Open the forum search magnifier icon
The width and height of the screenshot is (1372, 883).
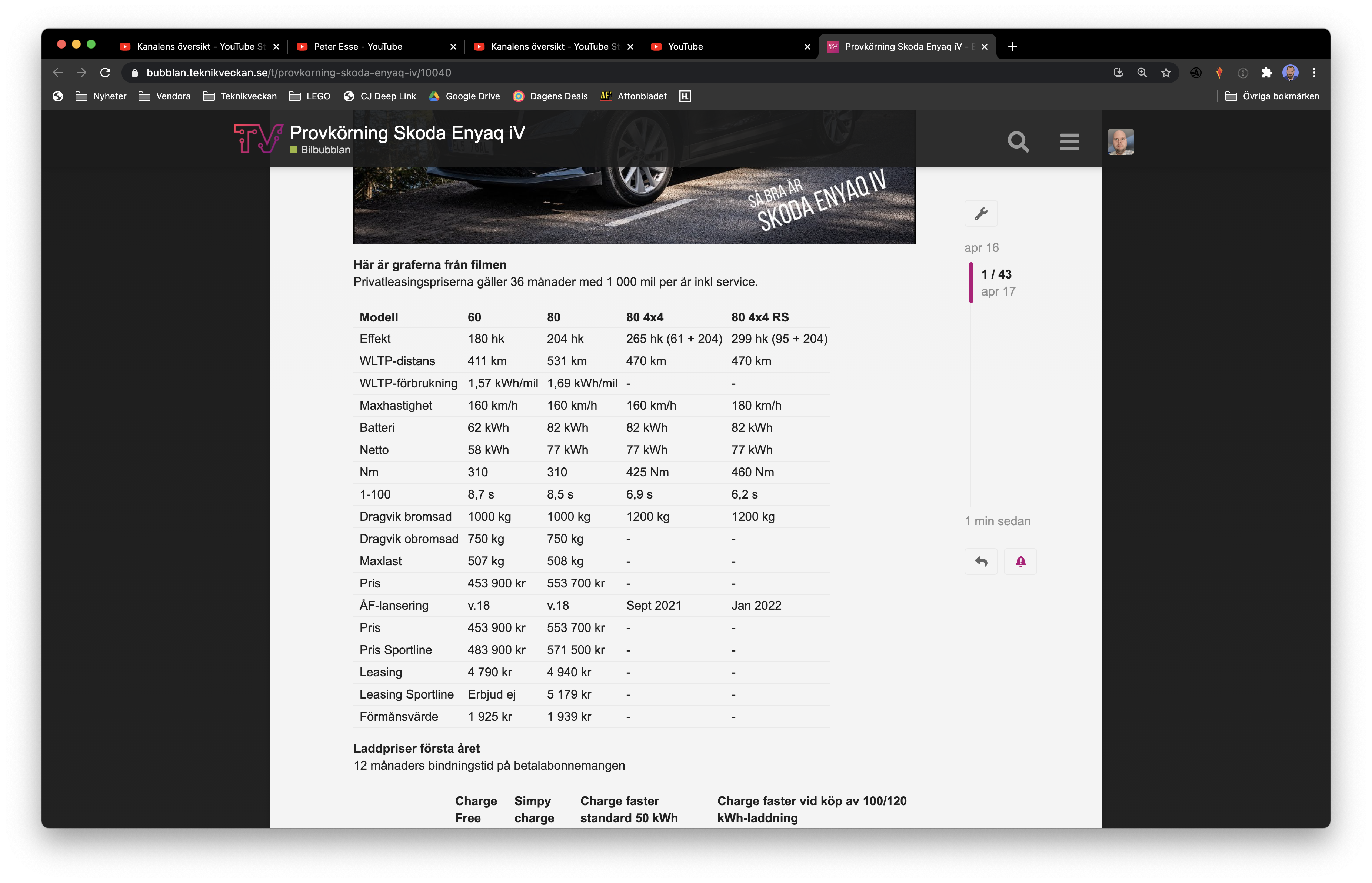click(1018, 141)
